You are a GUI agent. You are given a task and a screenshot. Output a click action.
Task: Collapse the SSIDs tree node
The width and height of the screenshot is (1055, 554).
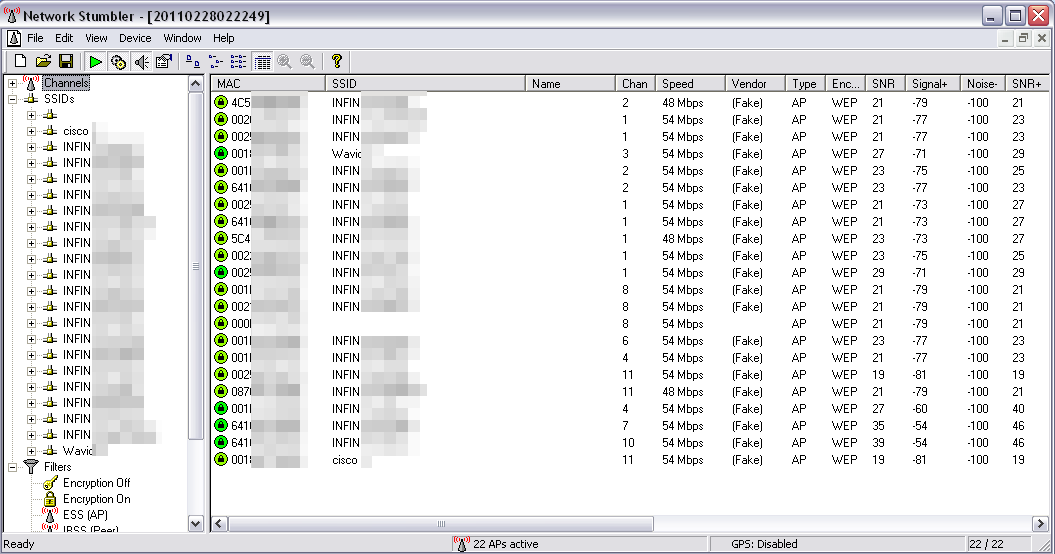tap(13, 99)
